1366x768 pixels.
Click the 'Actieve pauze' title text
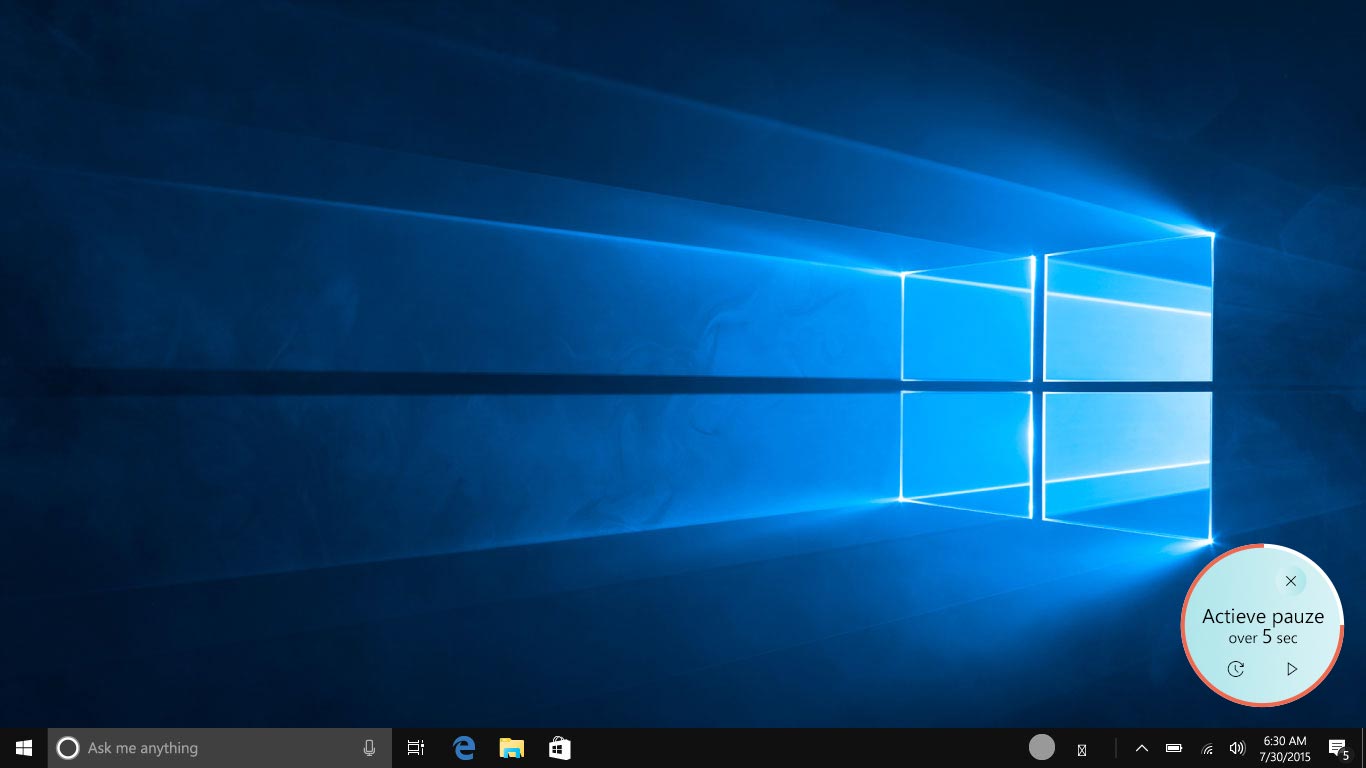point(1262,616)
